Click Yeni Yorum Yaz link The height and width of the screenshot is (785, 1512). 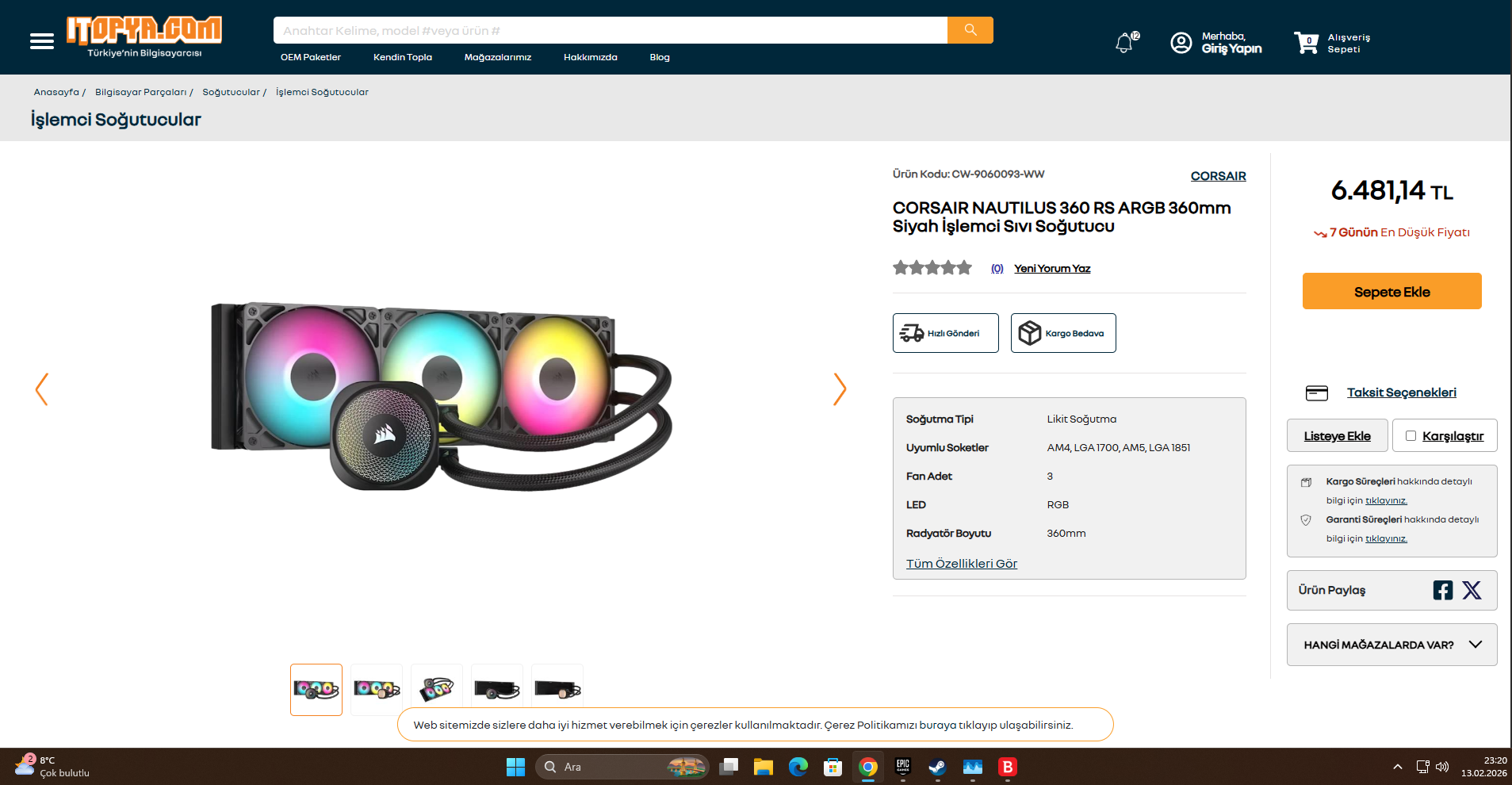pos(1052,269)
